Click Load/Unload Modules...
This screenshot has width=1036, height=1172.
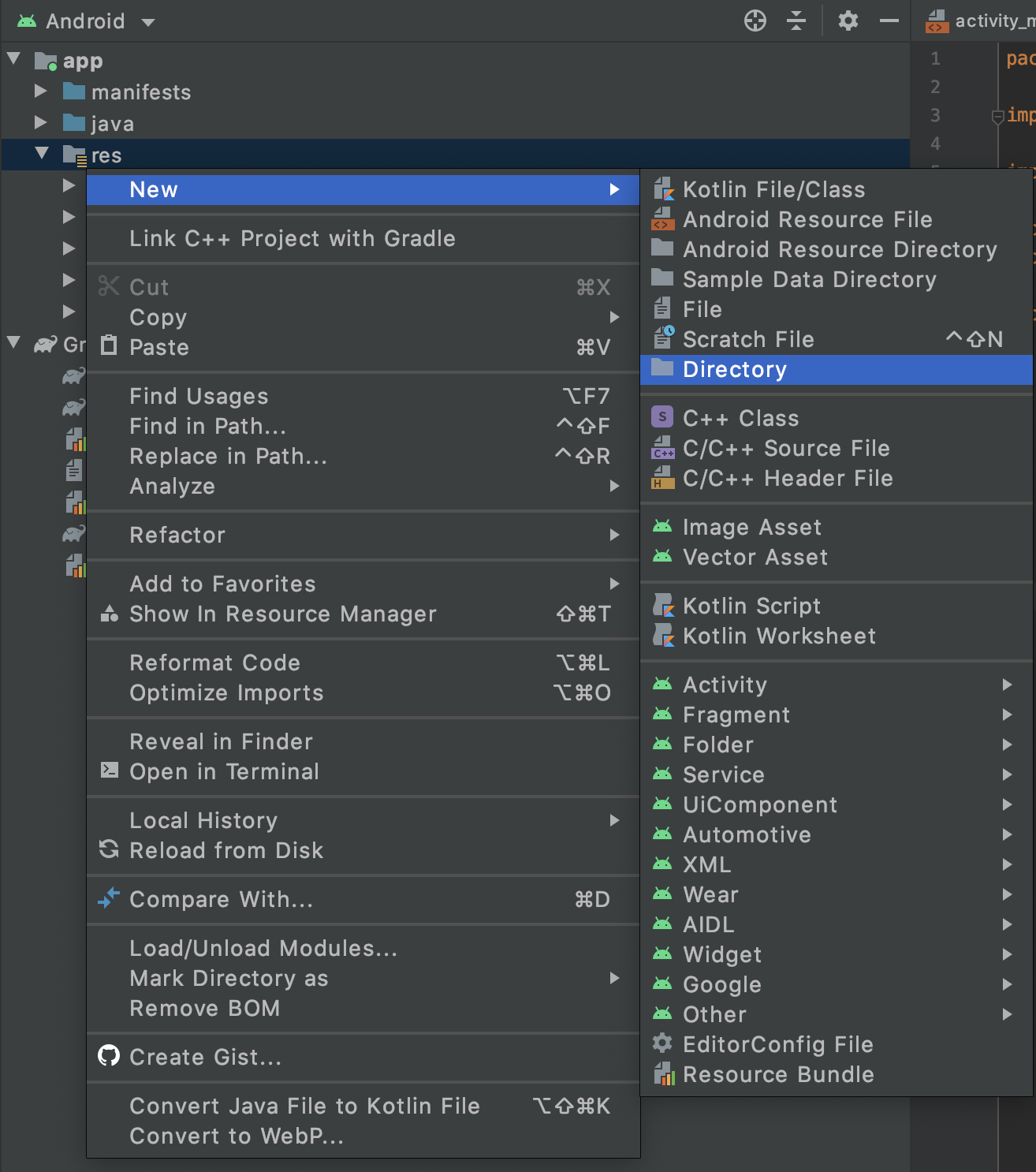point(363,949)
